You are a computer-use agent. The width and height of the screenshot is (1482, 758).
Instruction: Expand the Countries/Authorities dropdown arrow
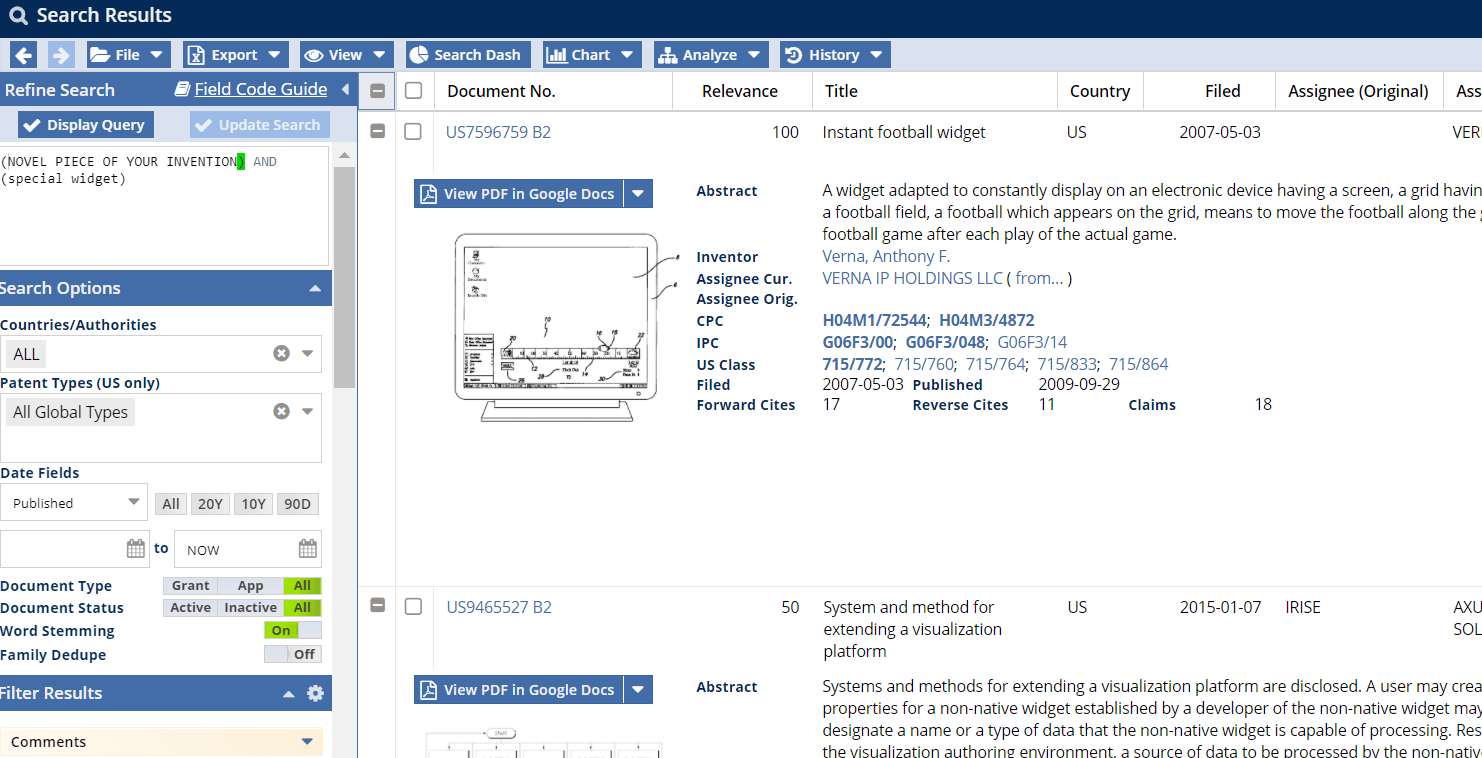[x=308, y=354]
